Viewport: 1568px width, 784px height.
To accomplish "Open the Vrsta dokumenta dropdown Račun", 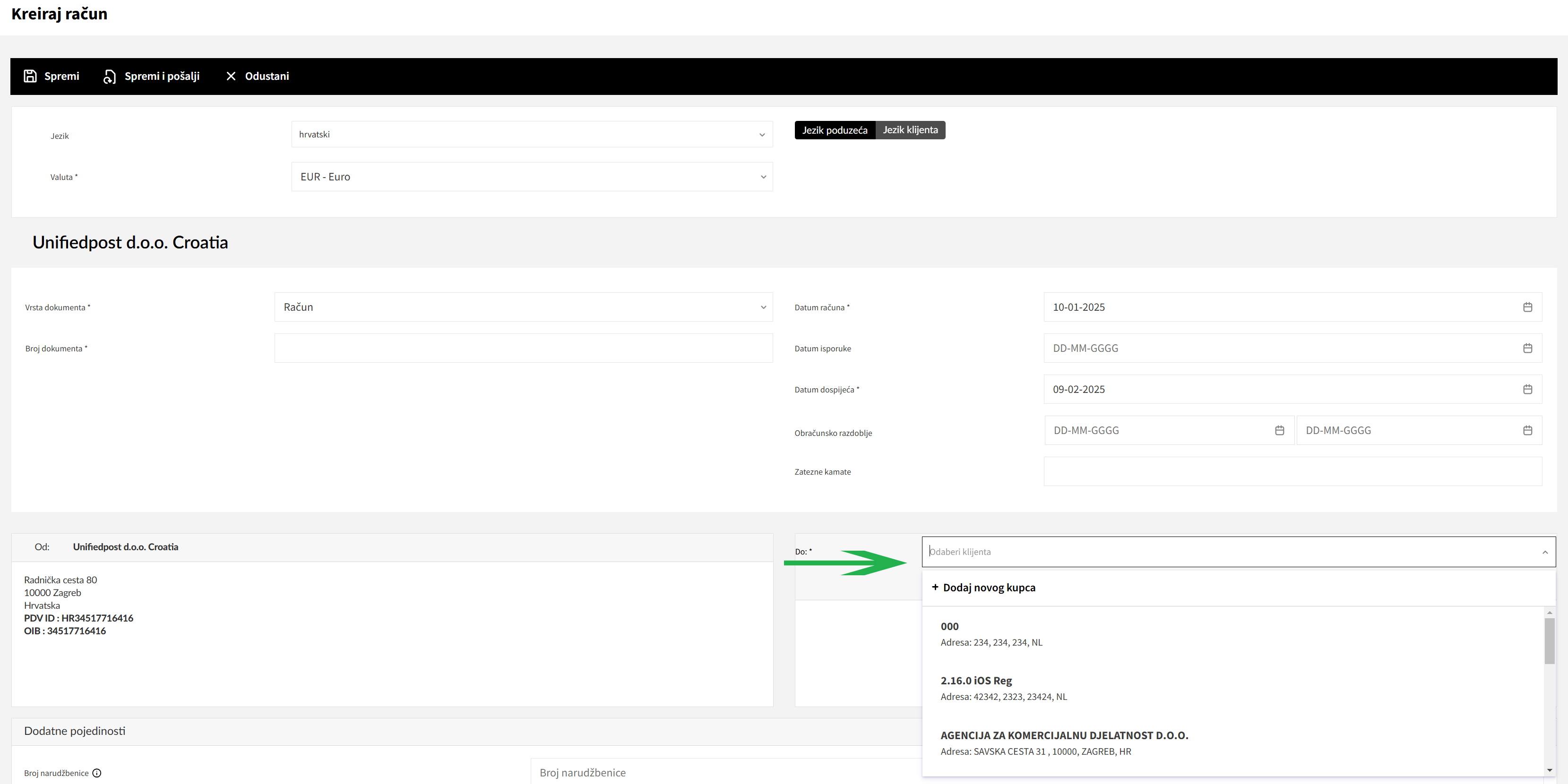I will pos(524,307).
